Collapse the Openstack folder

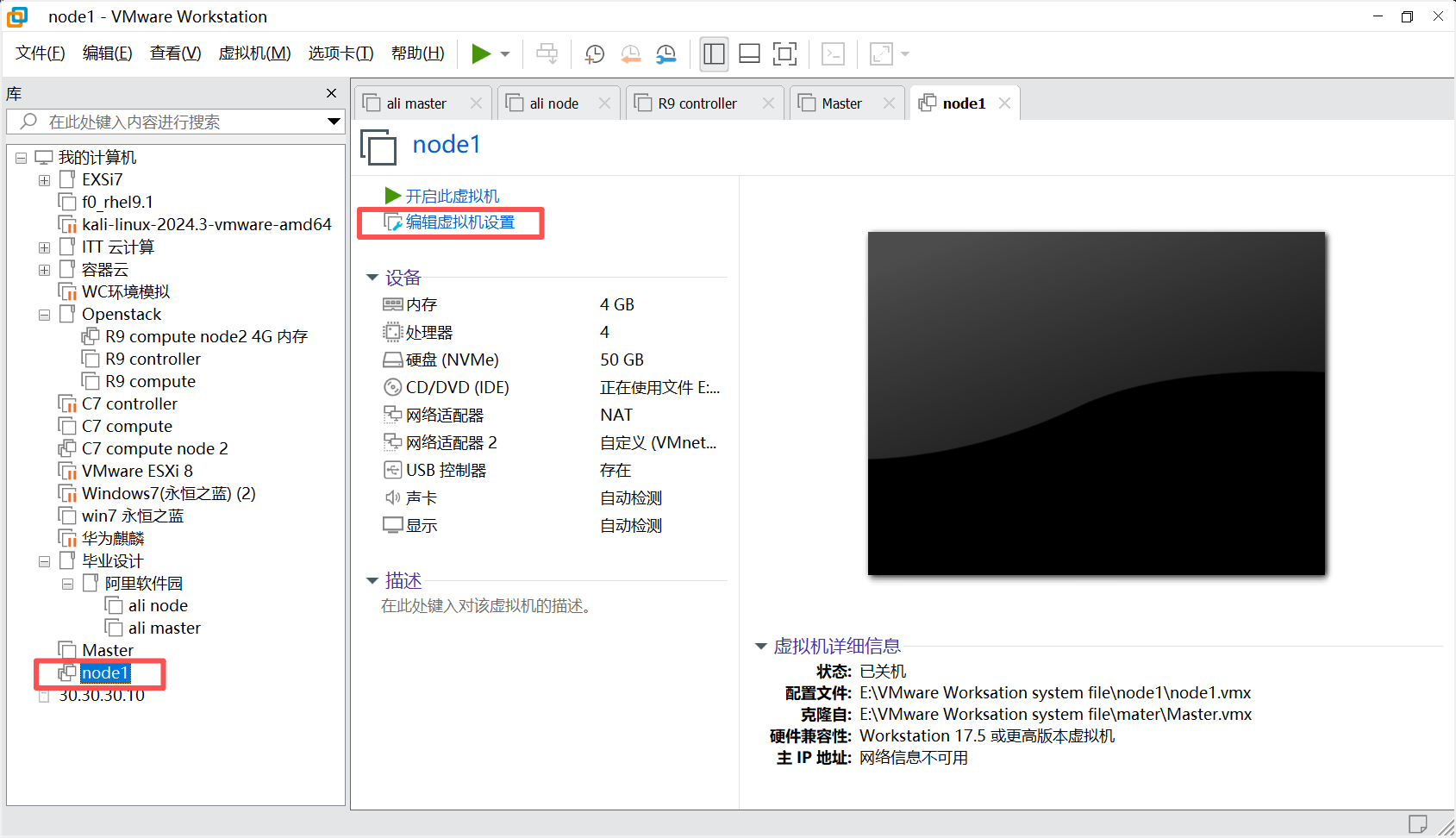point(44,315)
